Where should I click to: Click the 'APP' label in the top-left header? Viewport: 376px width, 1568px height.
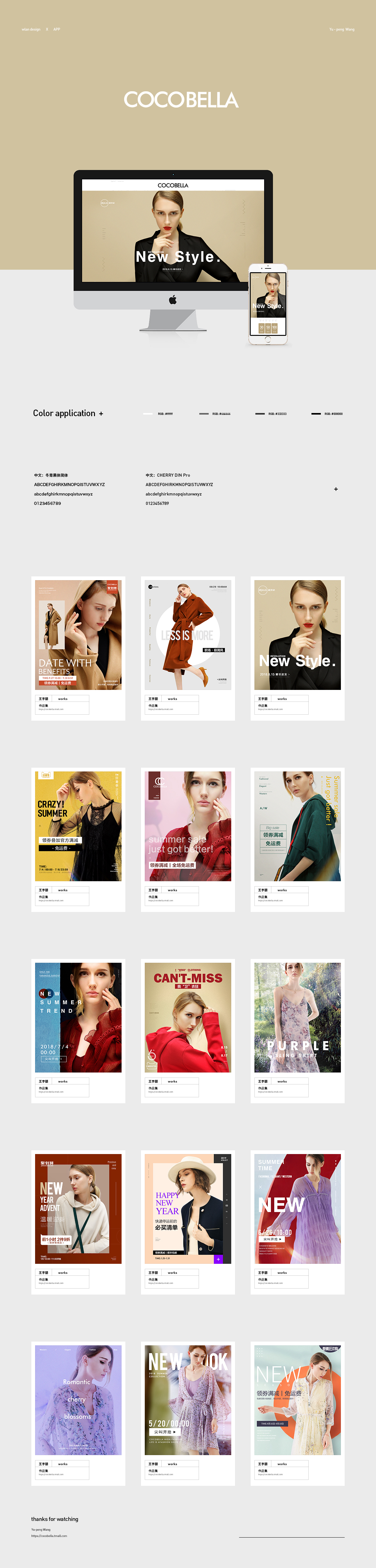(57, 29)
